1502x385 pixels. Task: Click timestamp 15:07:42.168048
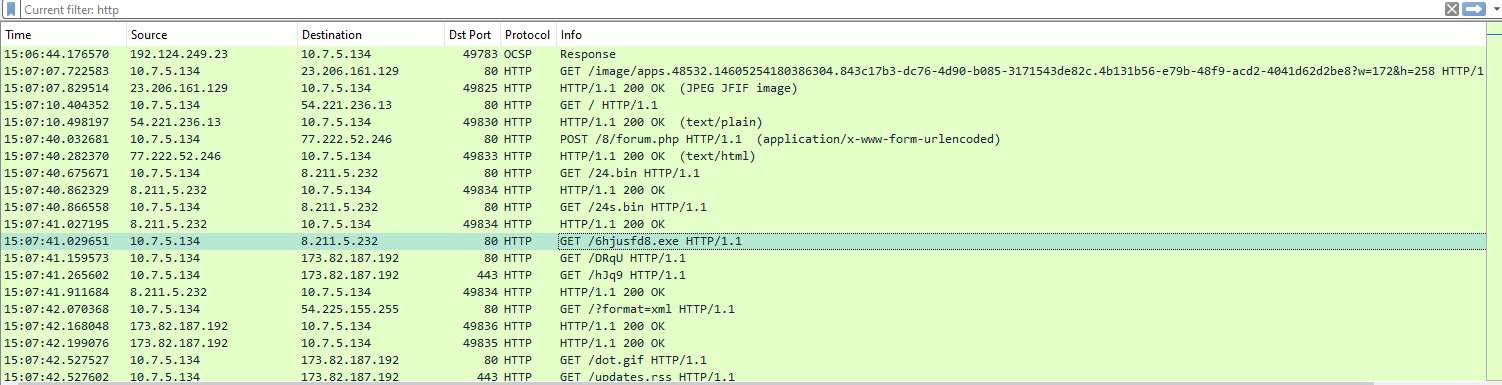click(56, 326)
